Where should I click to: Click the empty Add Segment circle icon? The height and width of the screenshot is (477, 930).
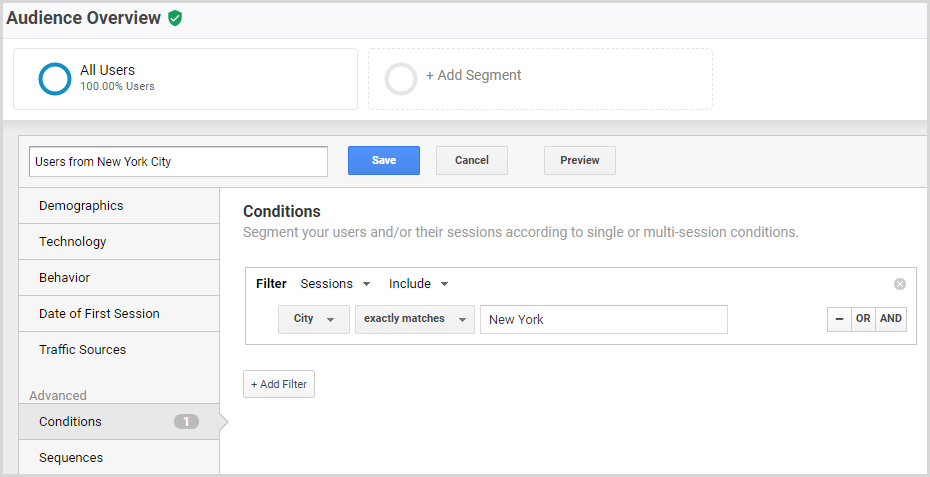pyautogui.click(x=401, y=79)
